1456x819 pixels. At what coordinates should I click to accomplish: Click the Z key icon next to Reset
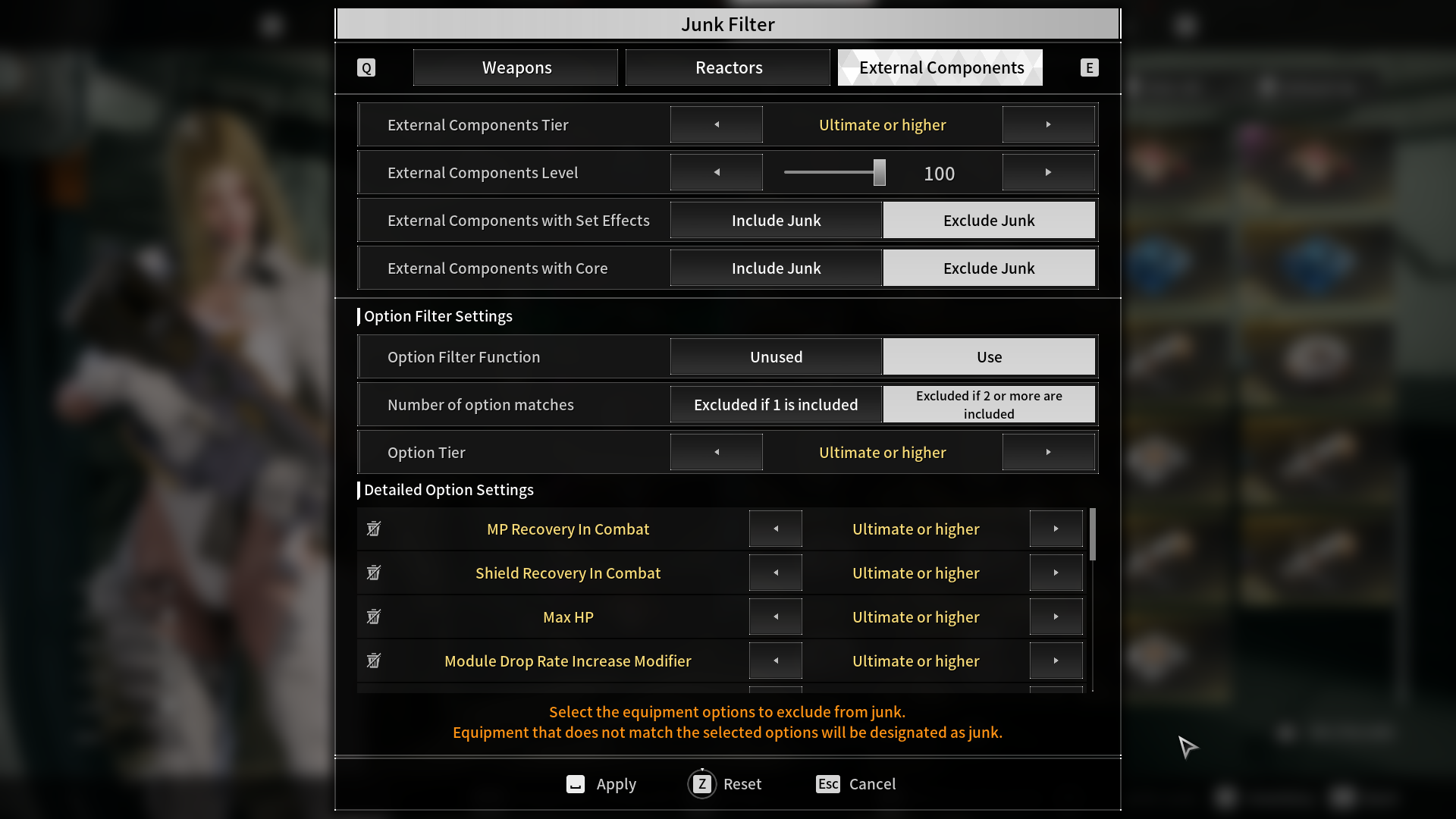pyautogui.click(x=702, y=784)
